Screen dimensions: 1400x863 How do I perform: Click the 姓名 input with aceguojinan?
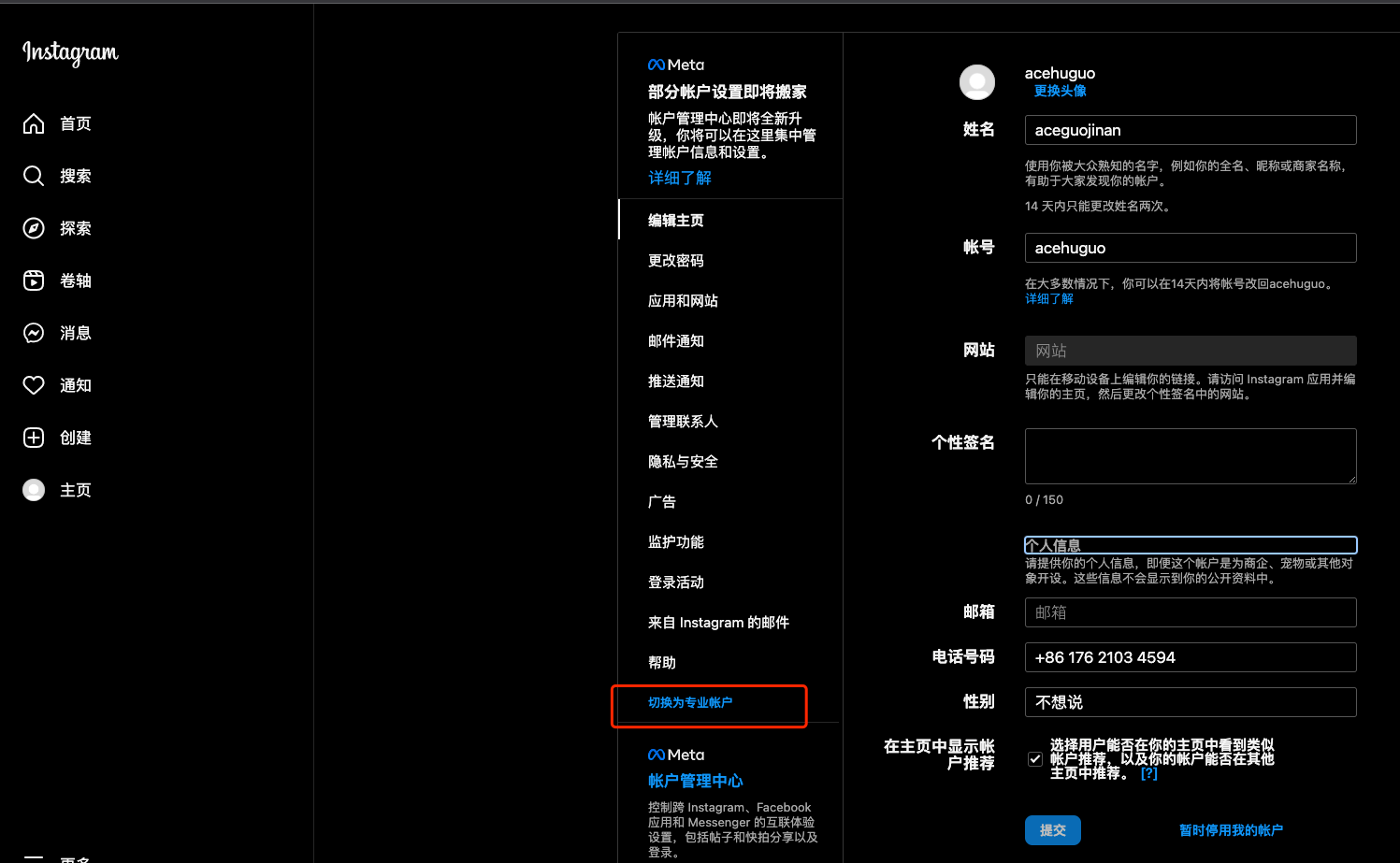click(1191, 130)
